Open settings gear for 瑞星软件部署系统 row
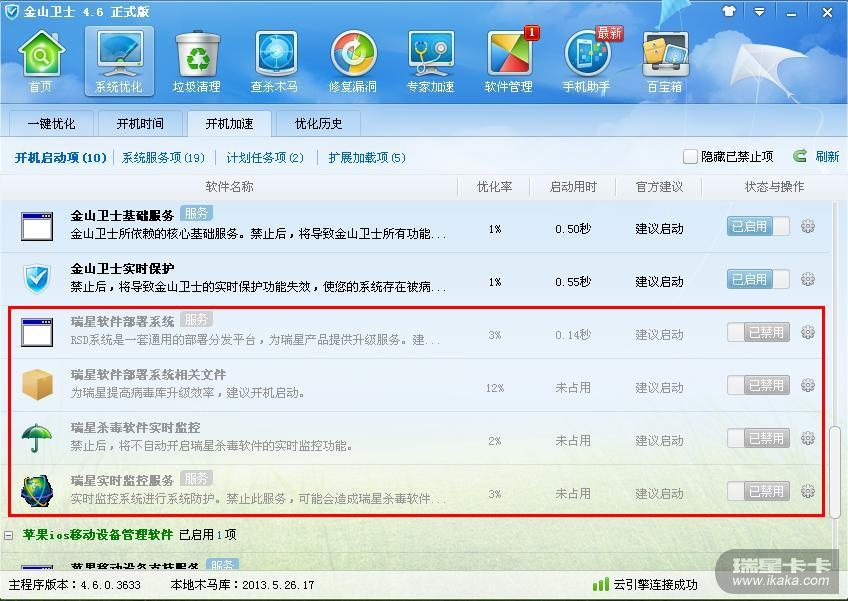The image size is (848, 601). point(807,332)
